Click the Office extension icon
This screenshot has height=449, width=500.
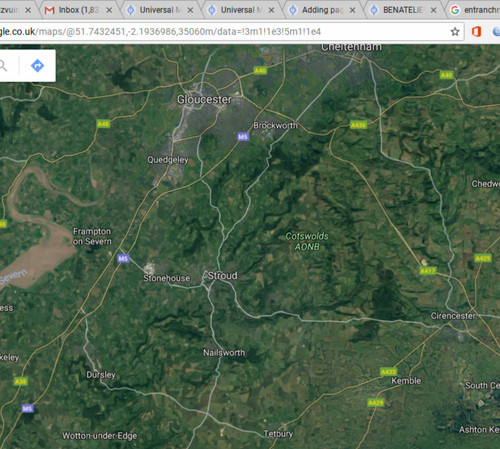pos(476,32)
